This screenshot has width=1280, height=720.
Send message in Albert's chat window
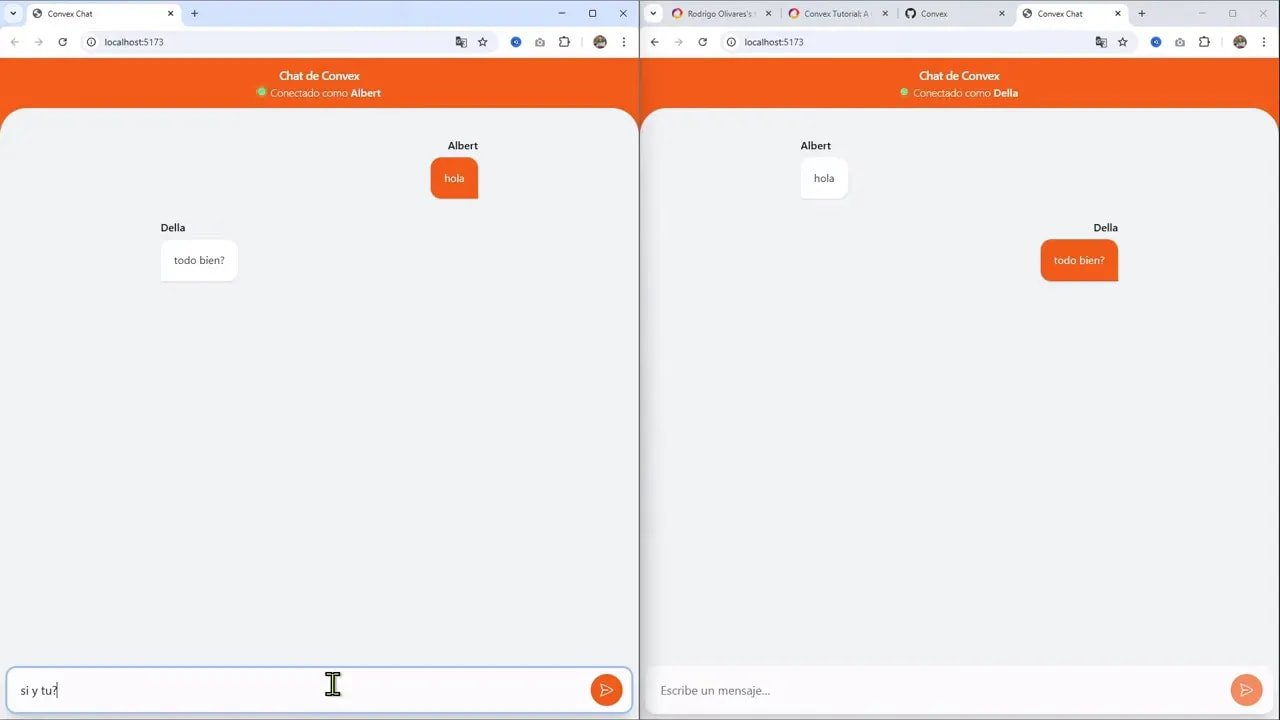[606, 690]
